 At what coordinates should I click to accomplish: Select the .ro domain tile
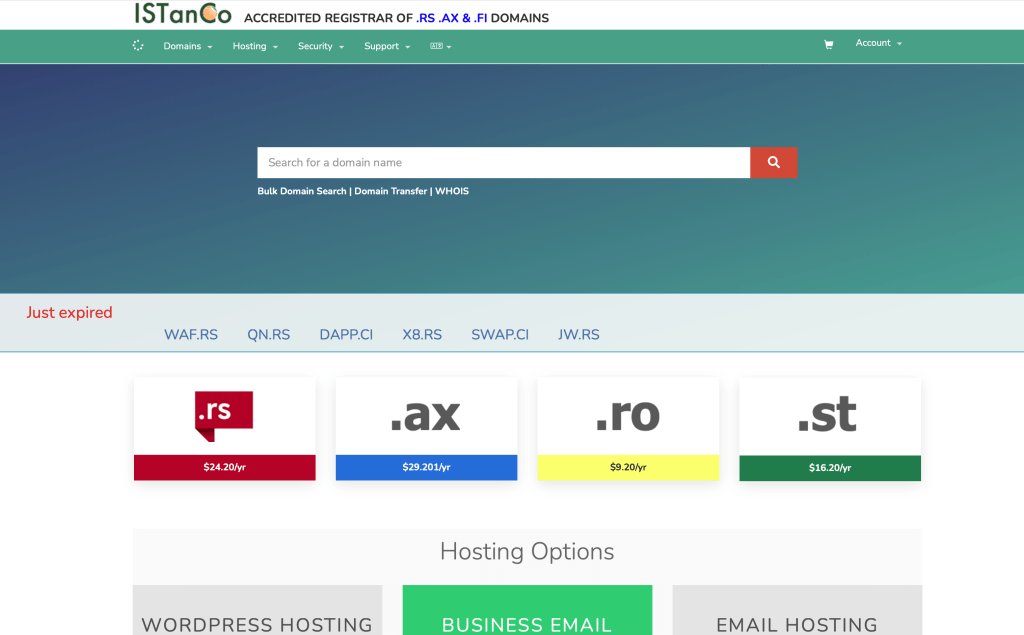pyautogui.click(x=628, y=416)
